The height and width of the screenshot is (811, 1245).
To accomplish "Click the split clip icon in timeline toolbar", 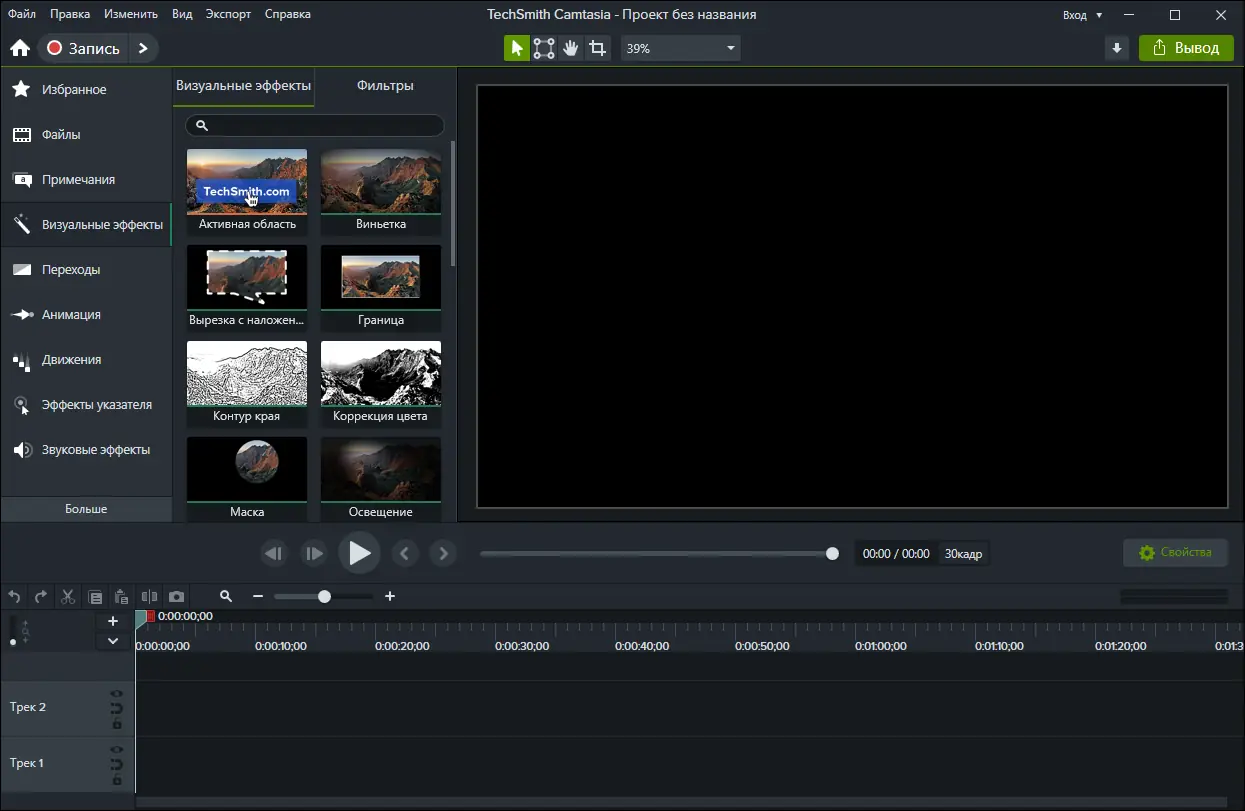I will tap(150, 597).
